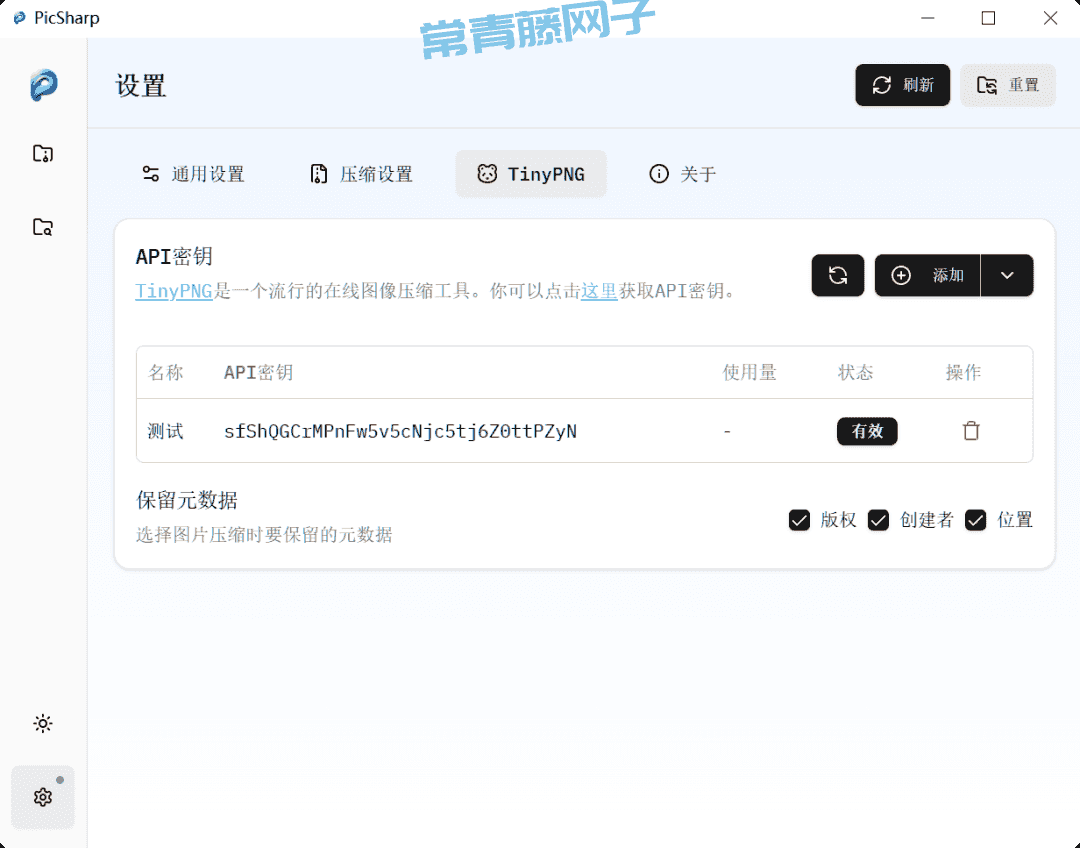
Task: Open the 关于 tab
Action: point(682,174)
